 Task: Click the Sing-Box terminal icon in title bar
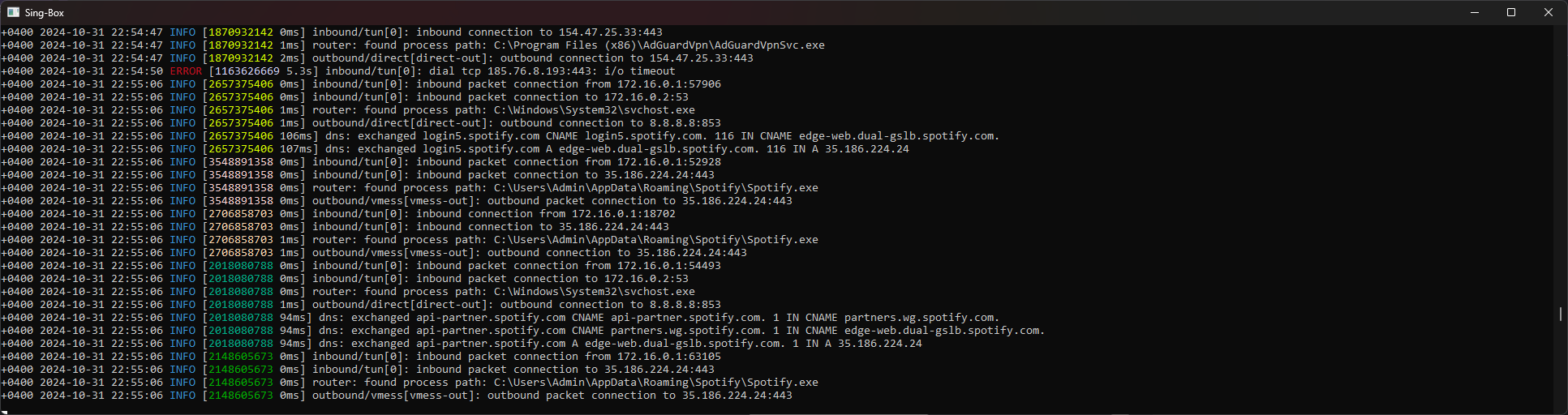point(13,12)
